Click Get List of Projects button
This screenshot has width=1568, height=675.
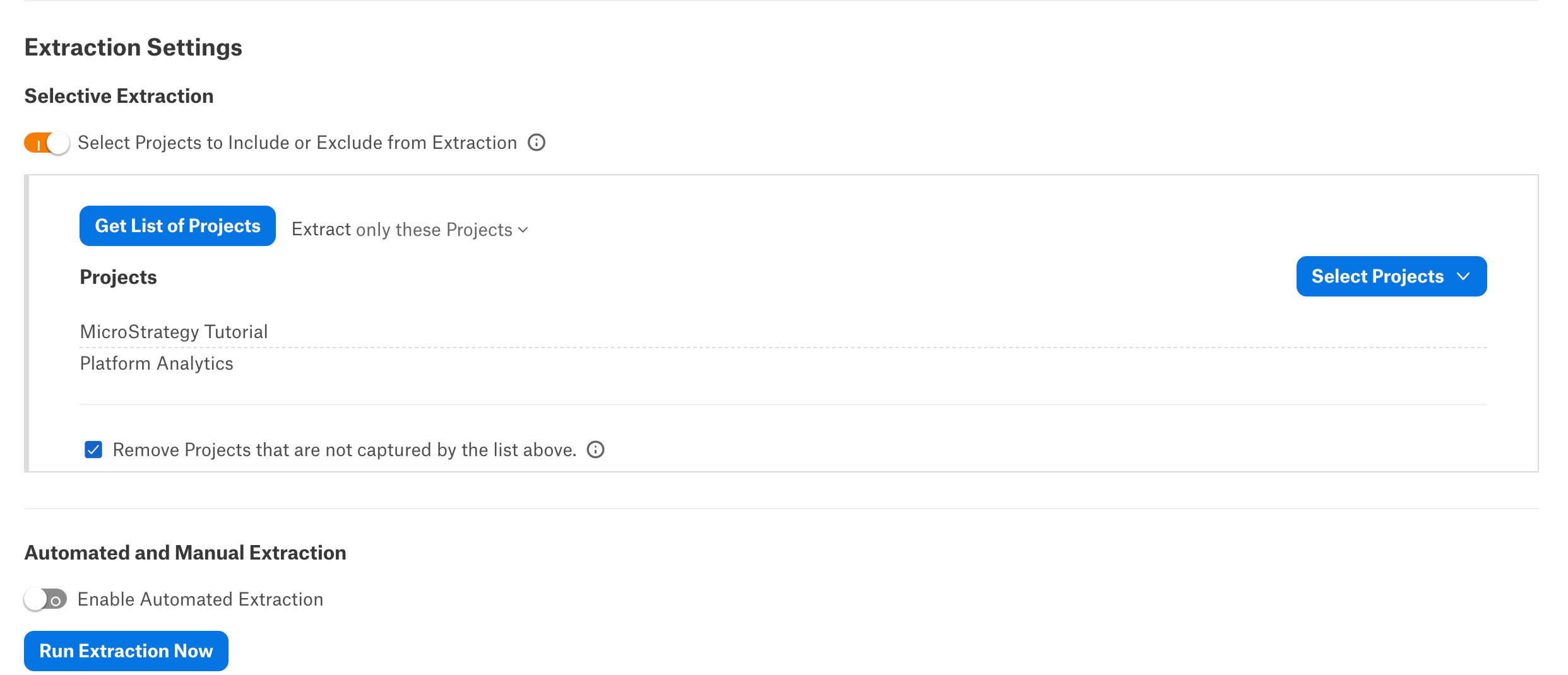pyautogui.click(x=177, y=226)
